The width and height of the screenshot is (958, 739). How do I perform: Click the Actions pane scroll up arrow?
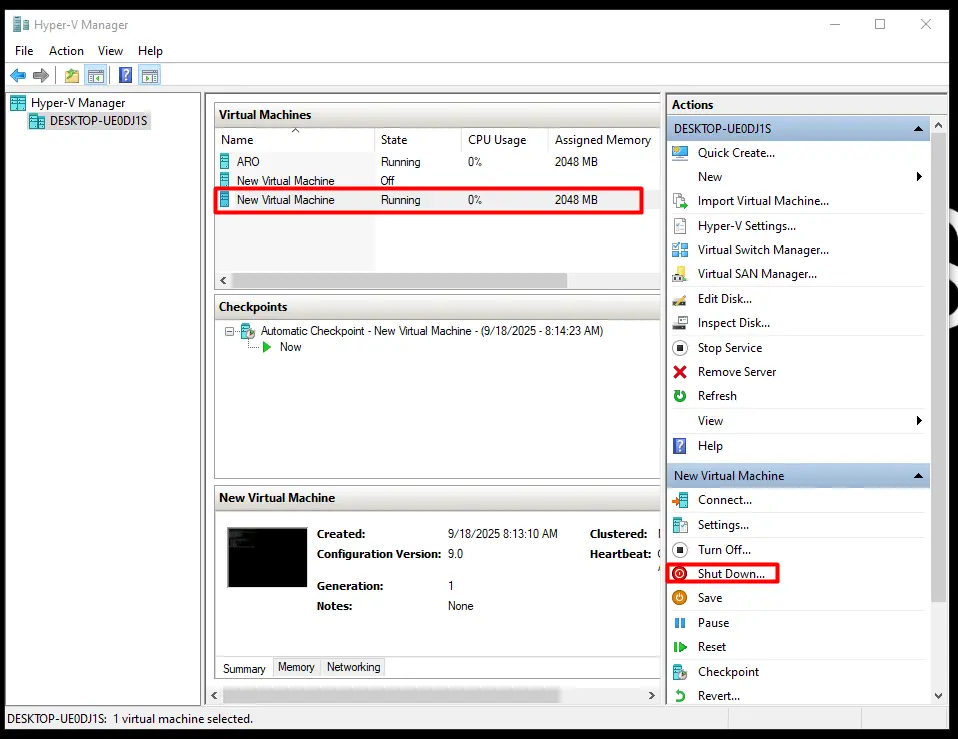click(938, 125)
